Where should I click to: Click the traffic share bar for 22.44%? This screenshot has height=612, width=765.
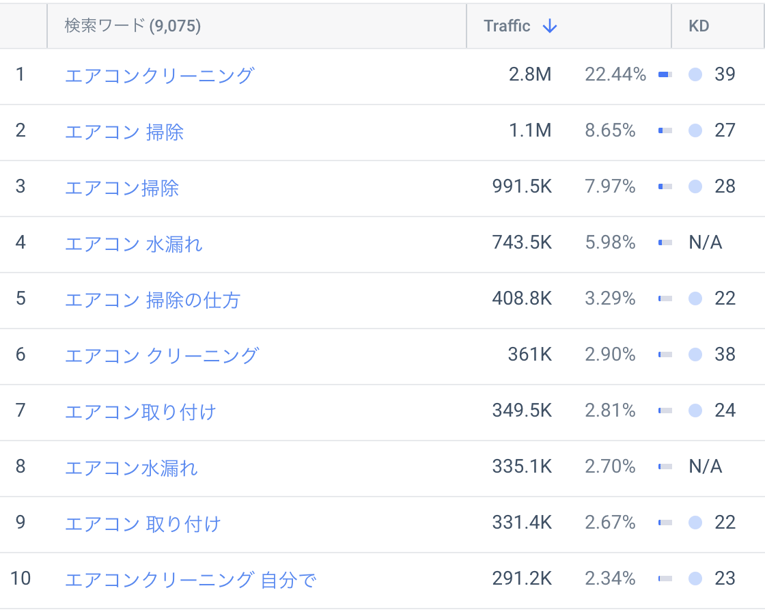pos(664,75)
